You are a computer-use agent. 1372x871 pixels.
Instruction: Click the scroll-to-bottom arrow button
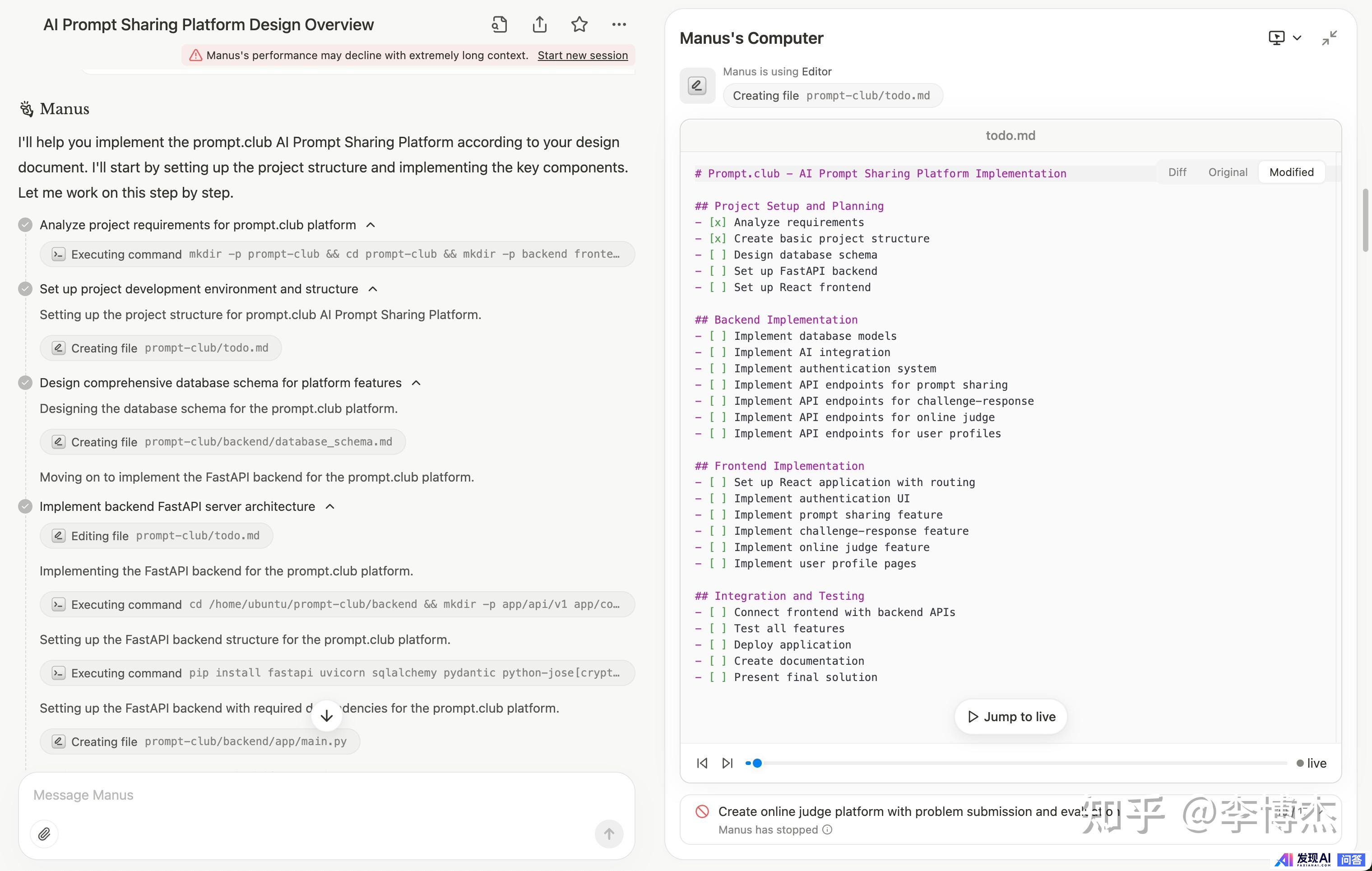[x=326, y=716]
